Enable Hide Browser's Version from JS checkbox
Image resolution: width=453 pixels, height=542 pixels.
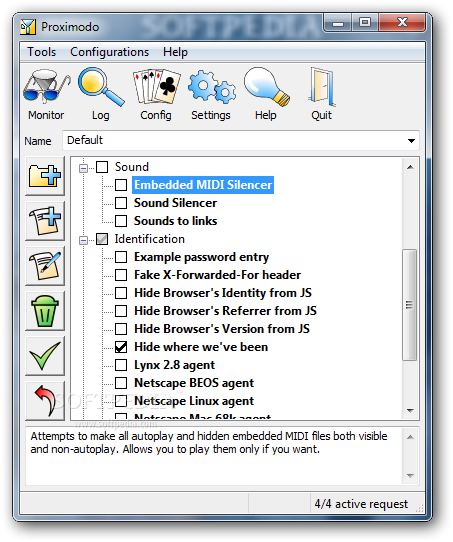point(121,329)
